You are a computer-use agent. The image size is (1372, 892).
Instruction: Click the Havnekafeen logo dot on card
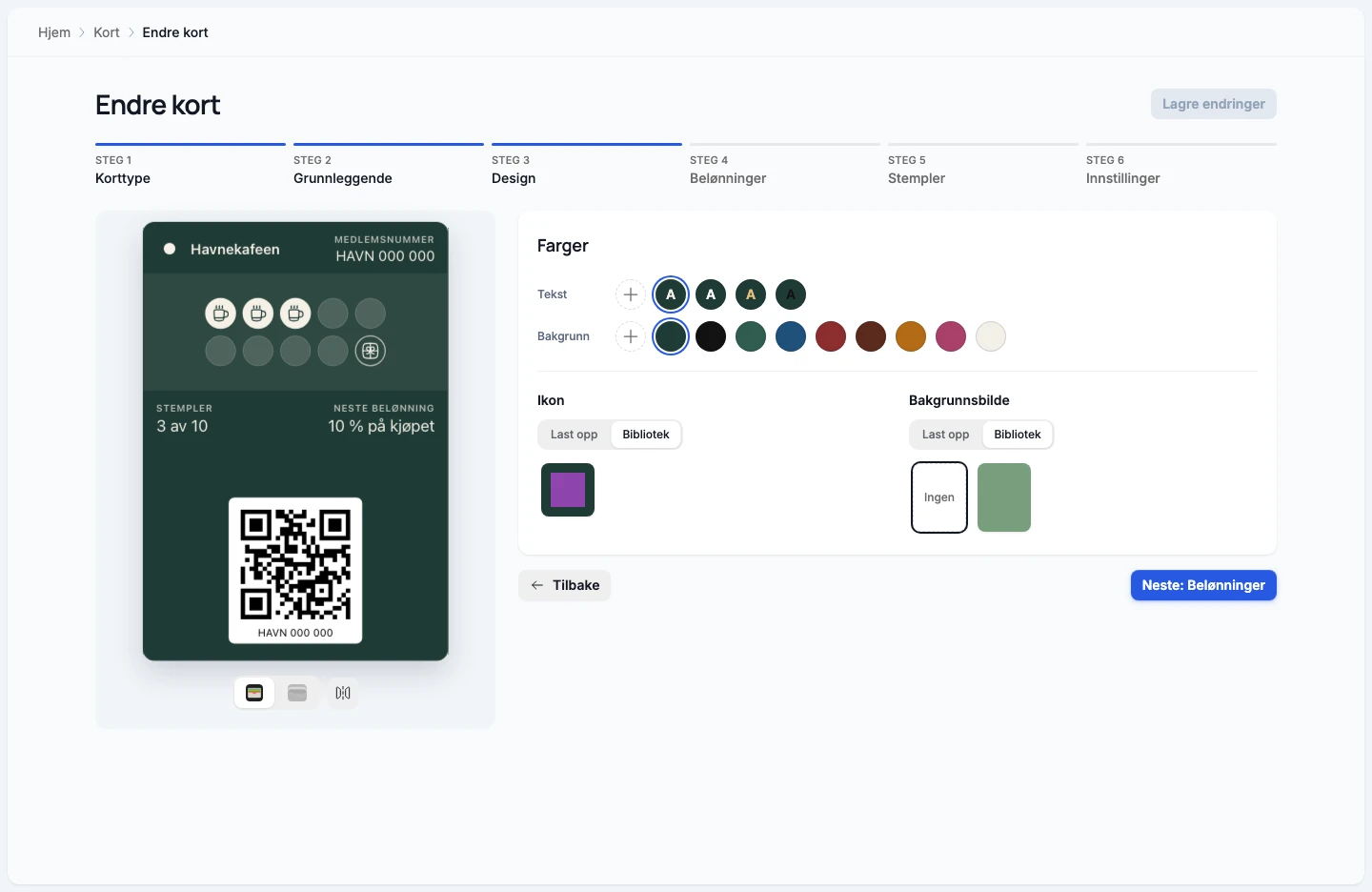click(x=170, y=249)
